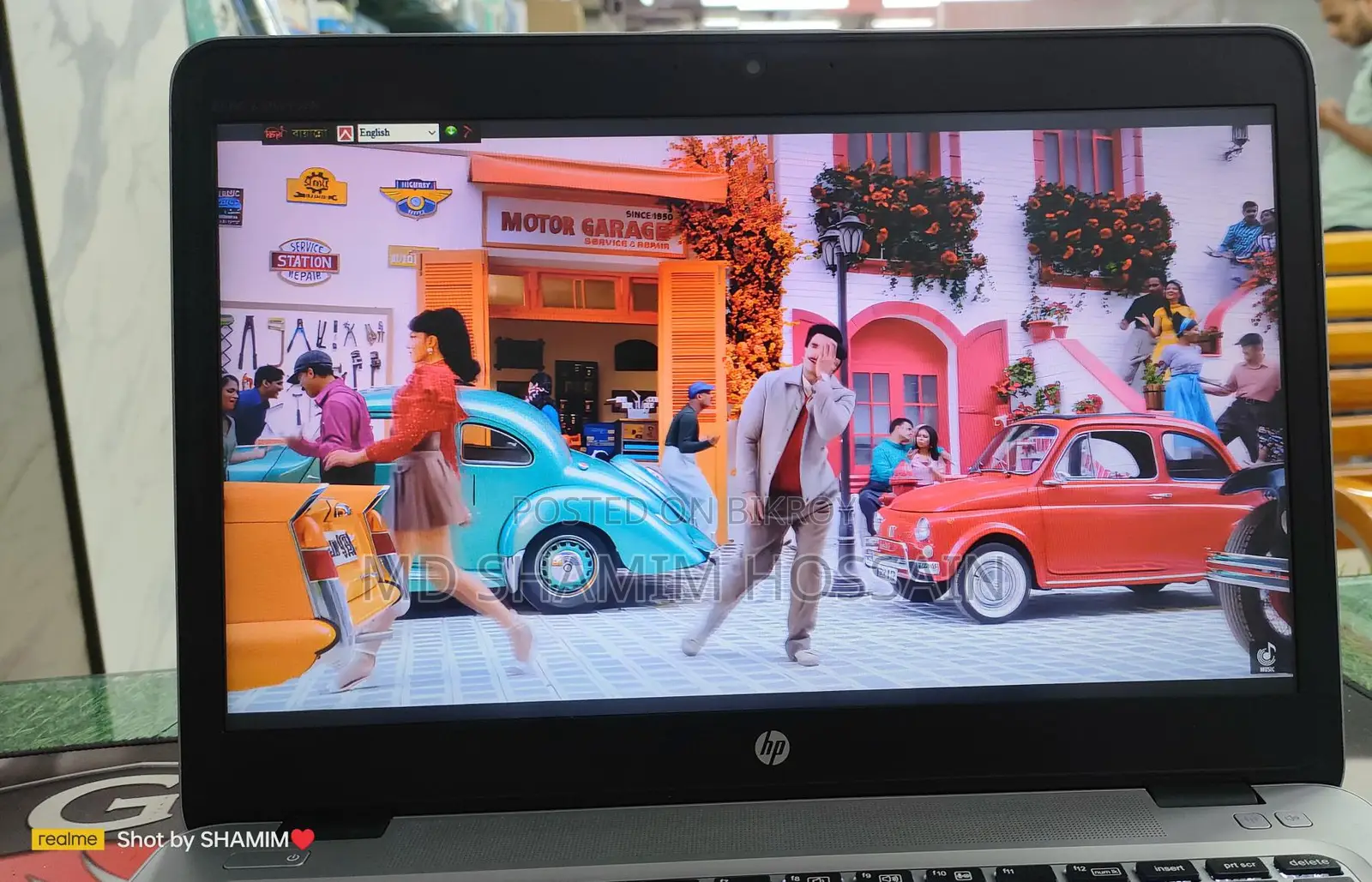Image resolution: width=1372 pixels, height=882 pixels.
Task: Open the English keyboard layout dropdown
Action: point(398,133)
